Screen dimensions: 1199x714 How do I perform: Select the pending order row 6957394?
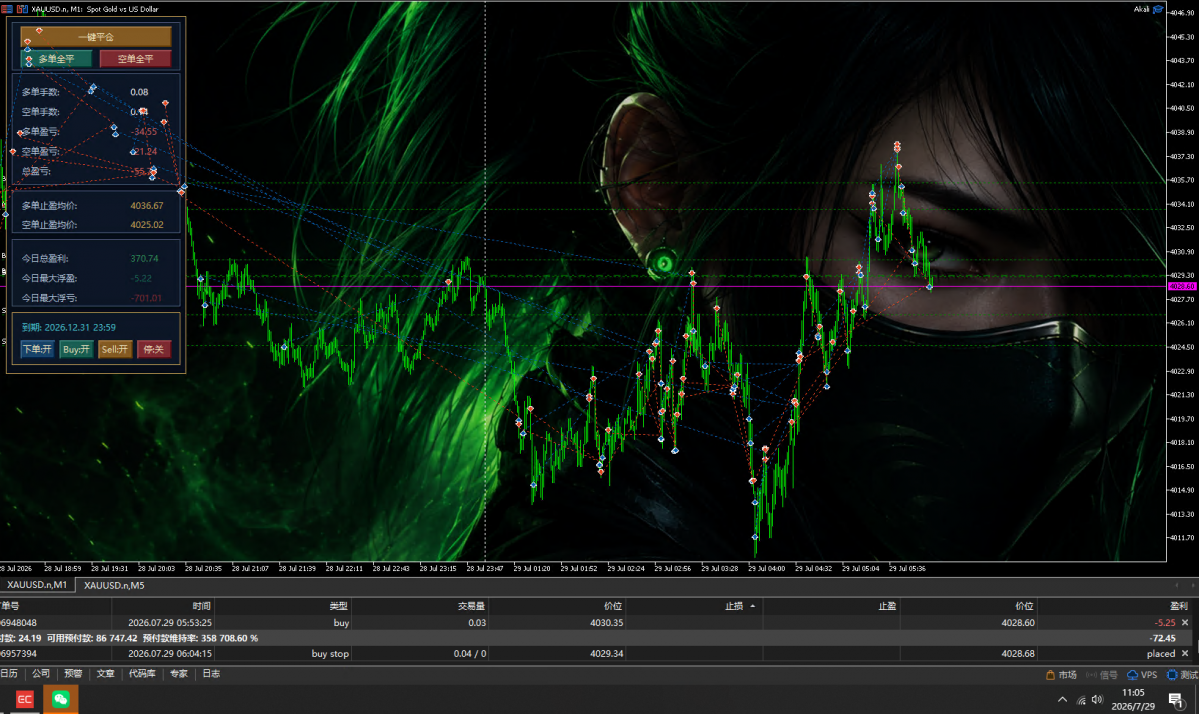point(596,654)
